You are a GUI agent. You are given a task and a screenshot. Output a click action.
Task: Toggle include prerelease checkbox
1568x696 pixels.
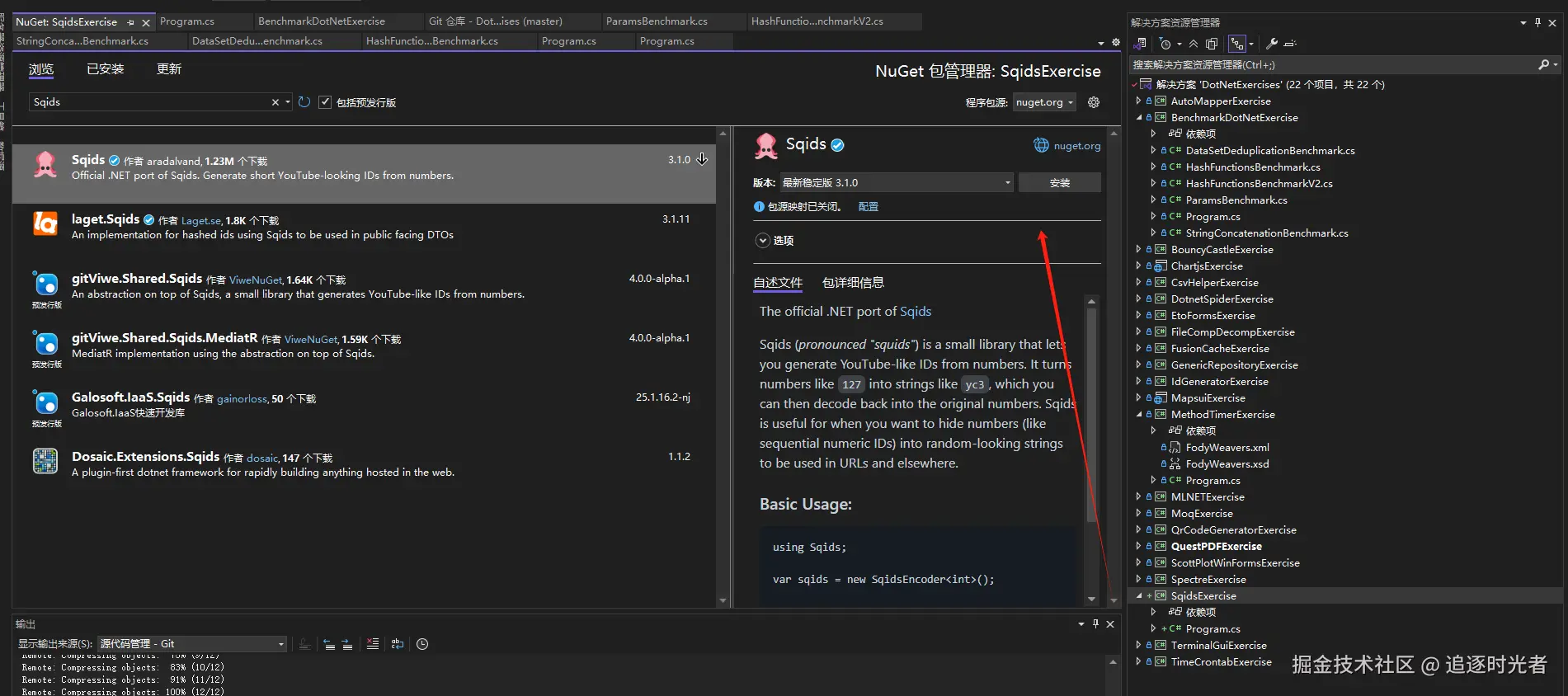pyautogui.click(x=325, y=102)
